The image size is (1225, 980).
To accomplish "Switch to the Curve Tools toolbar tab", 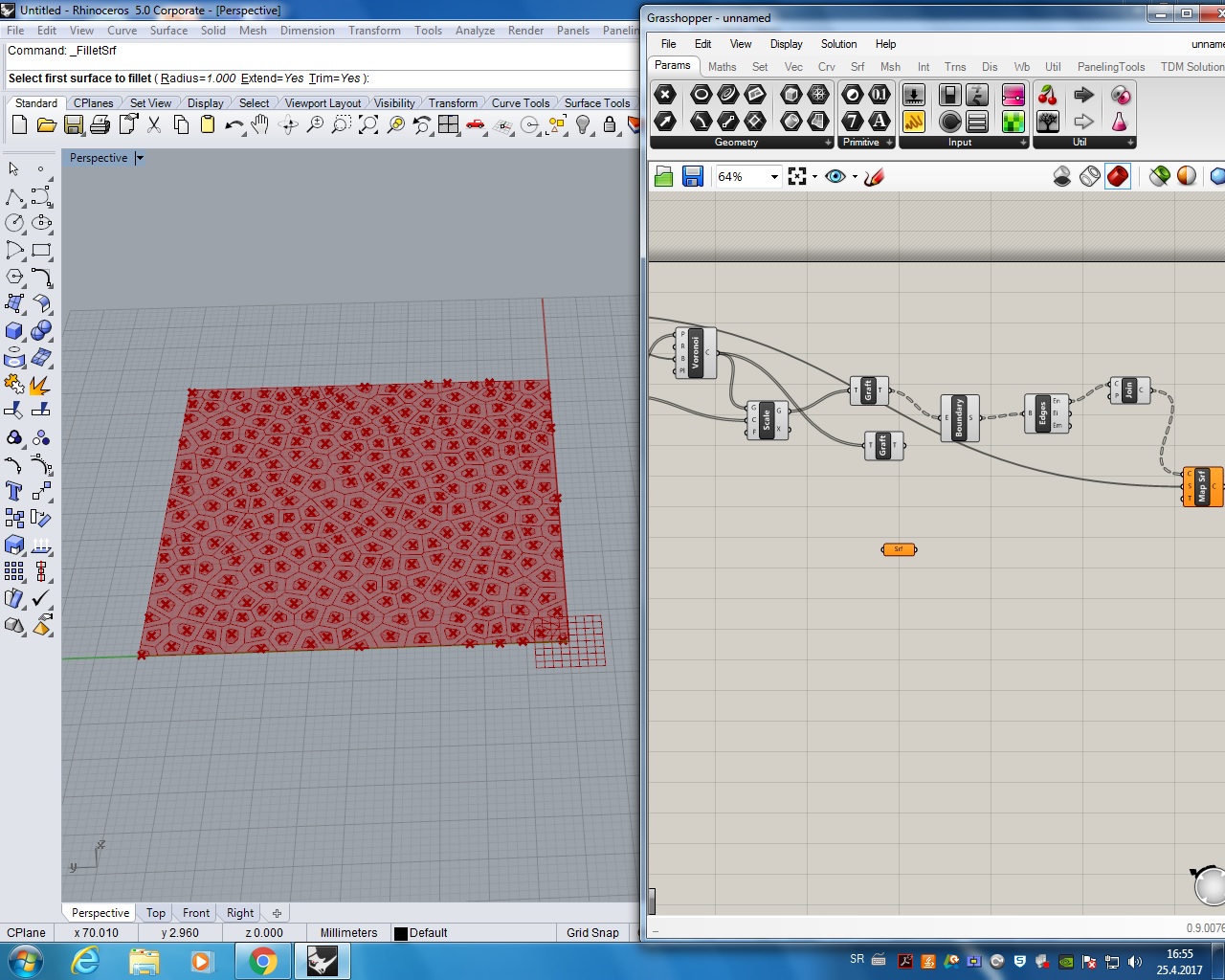I will click(x=521, y=103).
